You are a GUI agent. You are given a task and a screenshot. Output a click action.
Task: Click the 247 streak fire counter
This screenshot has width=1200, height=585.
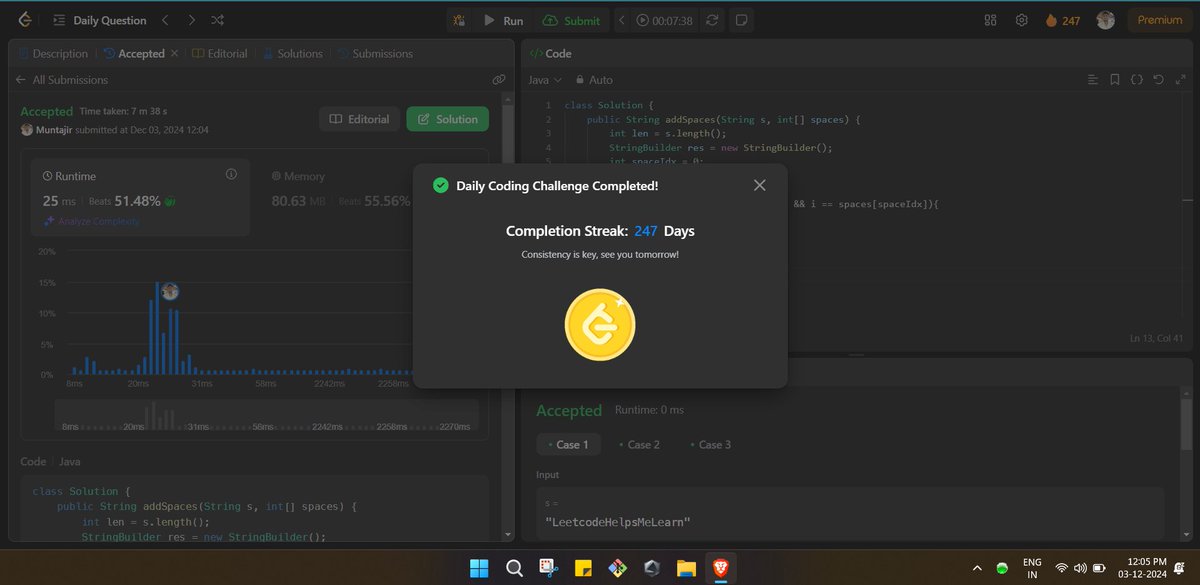tap(1062, 20)
